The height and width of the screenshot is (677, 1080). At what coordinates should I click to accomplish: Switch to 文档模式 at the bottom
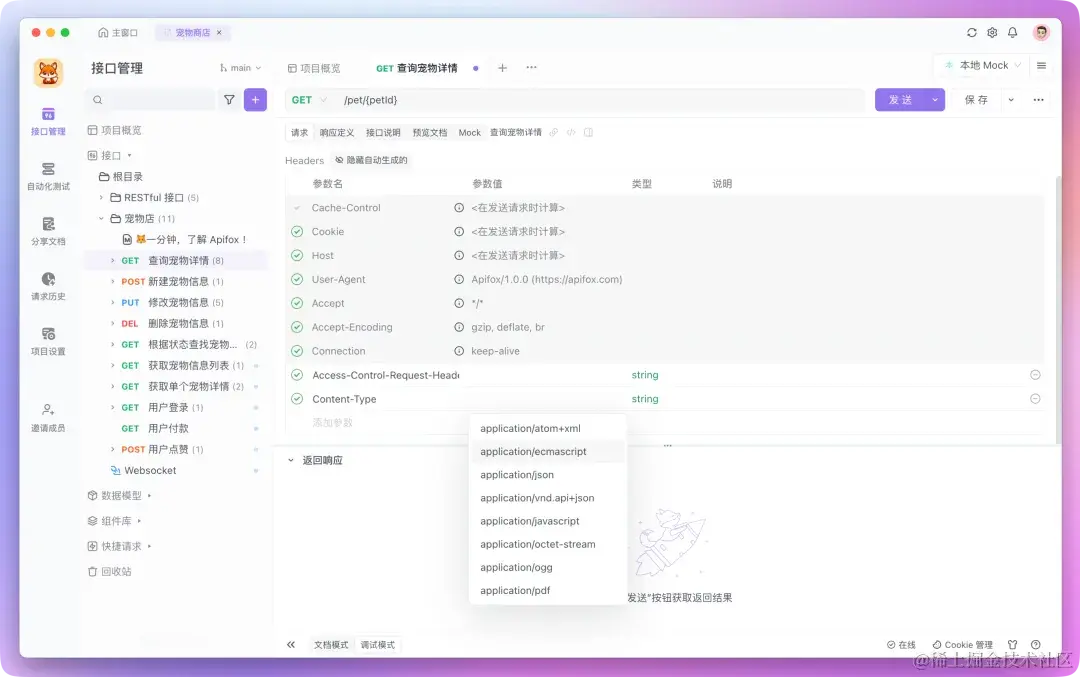(331, 644)
